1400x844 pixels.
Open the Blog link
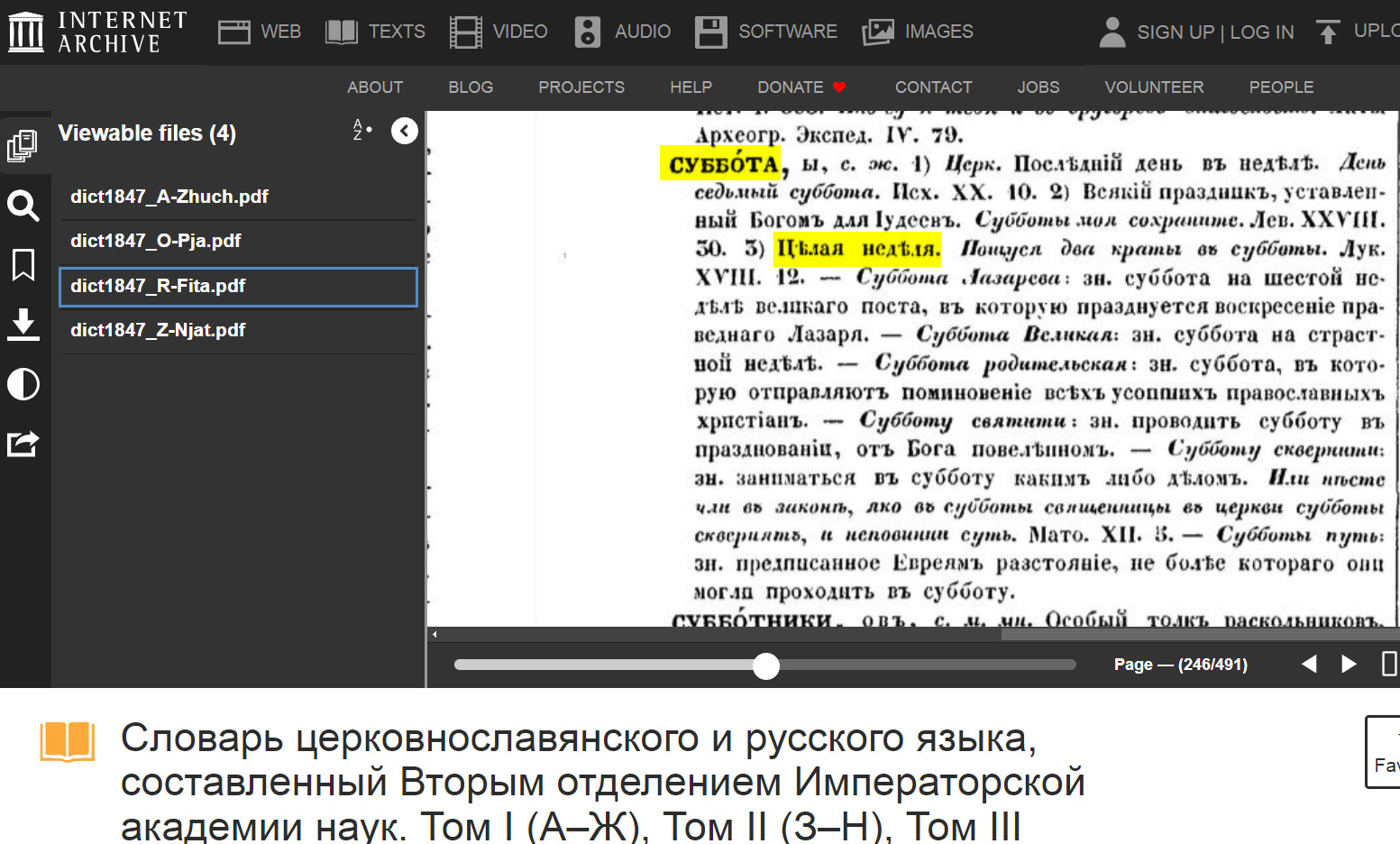coord(471,87)
